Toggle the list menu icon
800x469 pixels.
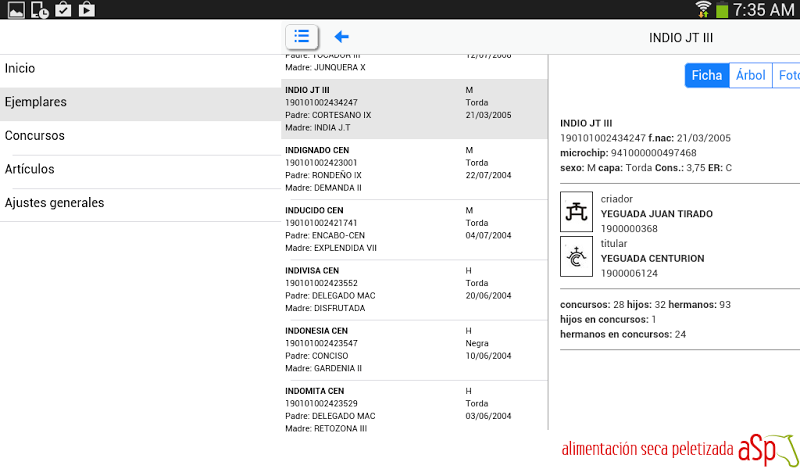pos(302,36)
